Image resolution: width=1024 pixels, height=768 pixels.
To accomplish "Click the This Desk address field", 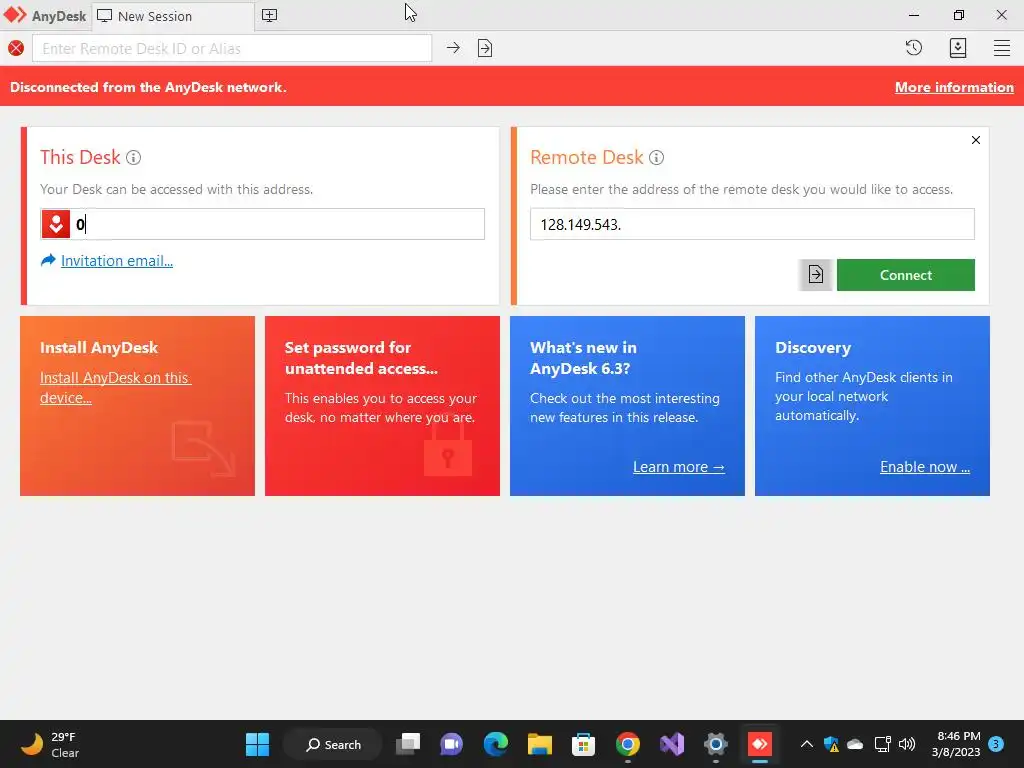I will click(x=263, y=224).
